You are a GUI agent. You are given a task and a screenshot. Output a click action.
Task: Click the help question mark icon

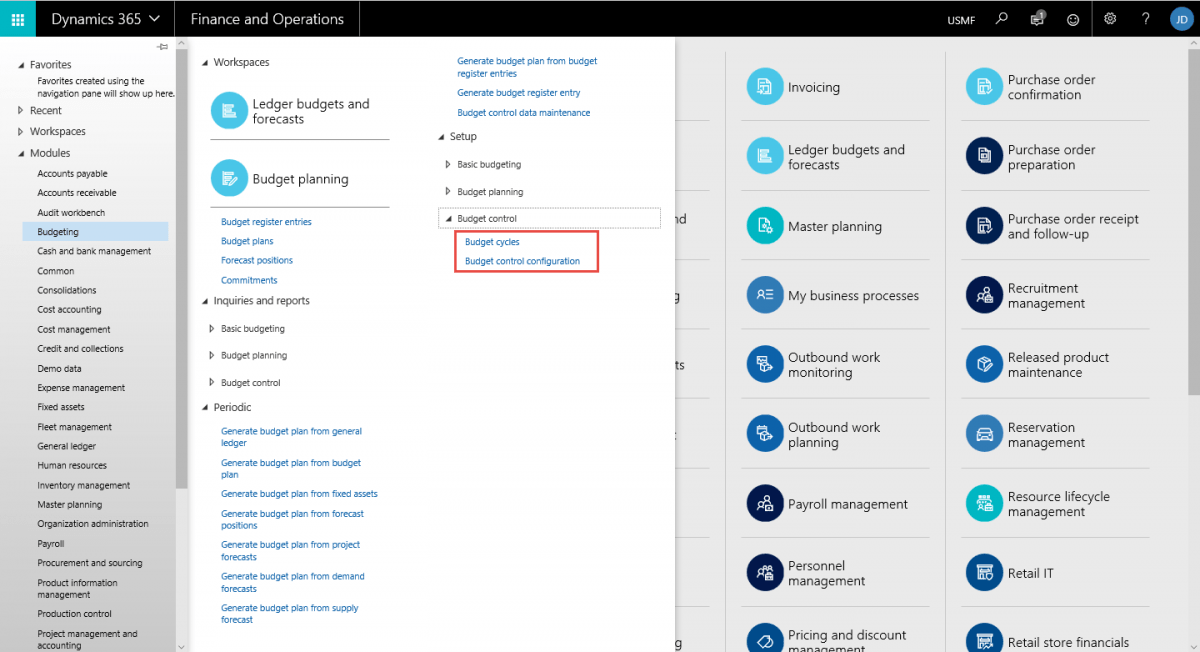[1146, 19]
